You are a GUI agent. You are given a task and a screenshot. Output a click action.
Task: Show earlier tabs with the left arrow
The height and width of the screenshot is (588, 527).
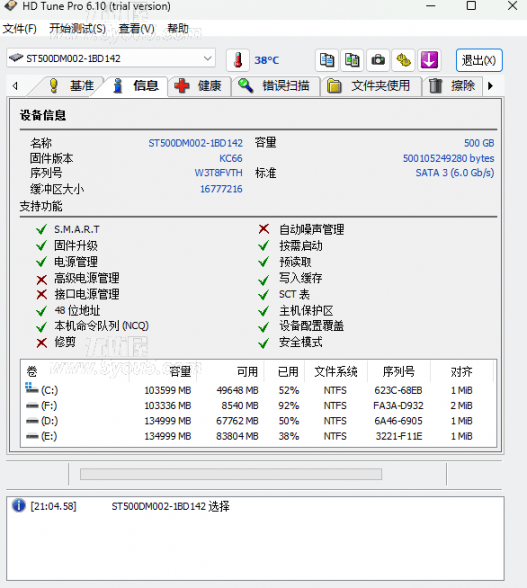point(15,86)
